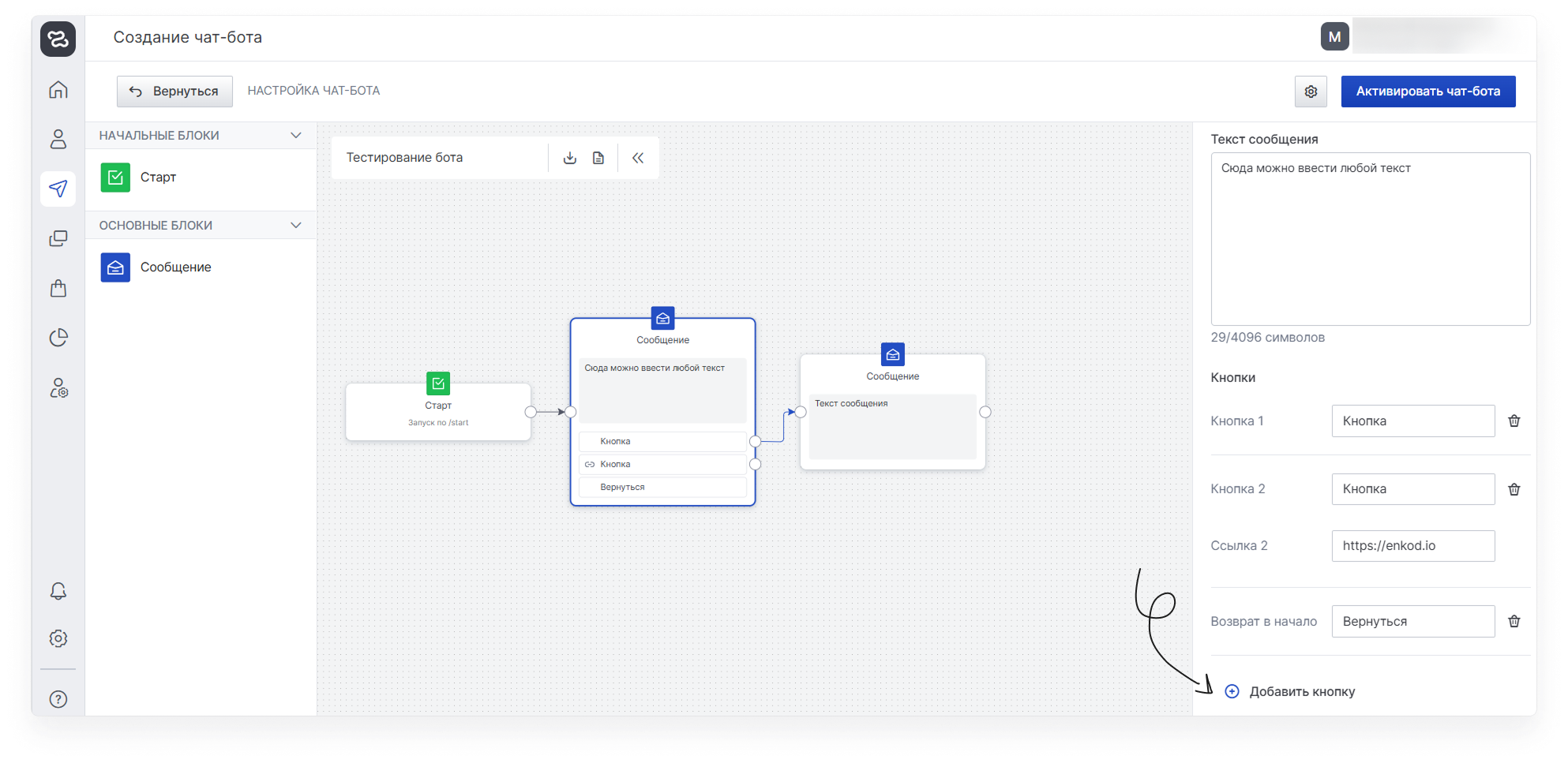Click the download icon in bot toolbar
Viewport: 1568px width, 763px height.
coord(569,158)
